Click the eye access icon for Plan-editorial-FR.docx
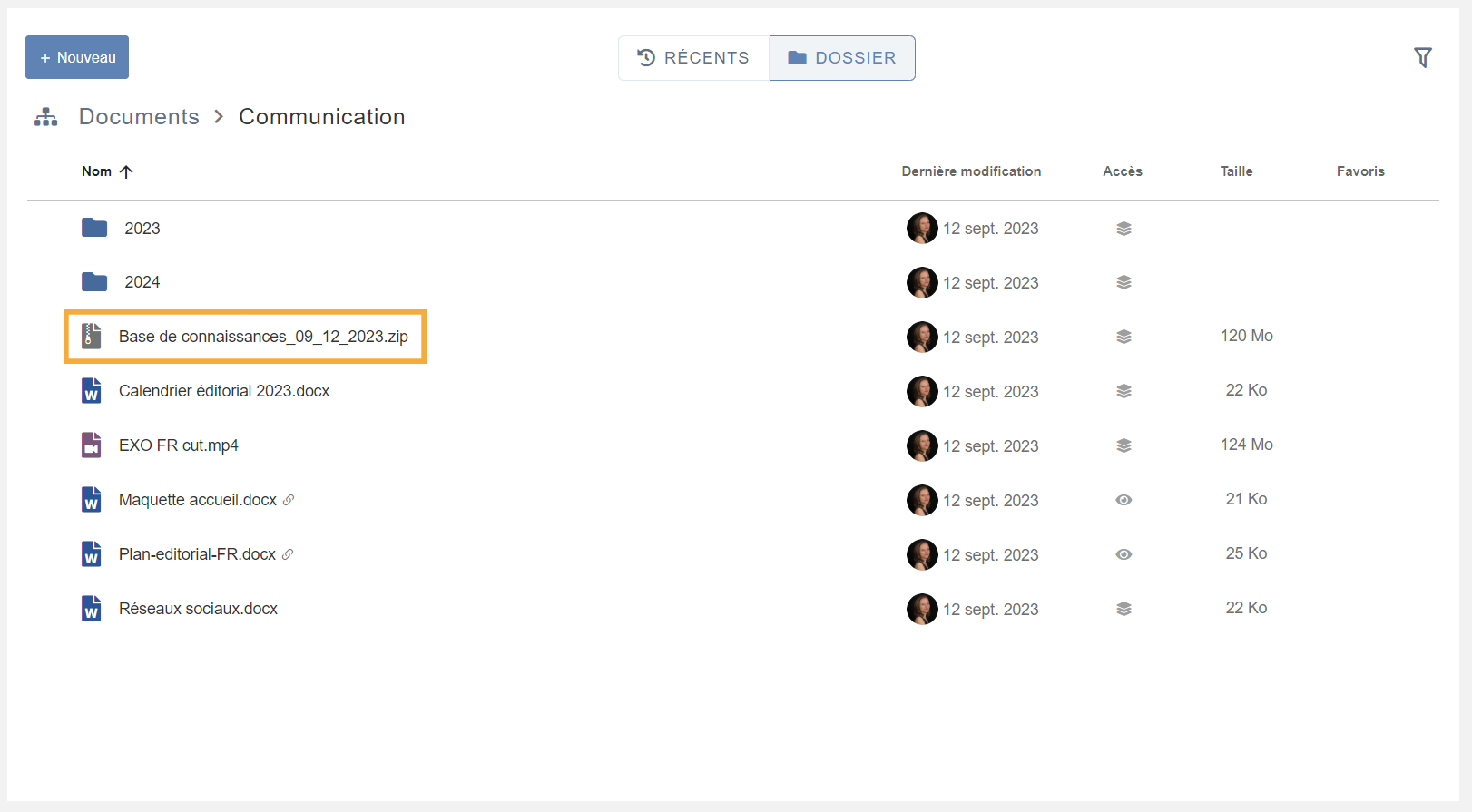This screenshot has height=812, width=1472. (1124, 554)
